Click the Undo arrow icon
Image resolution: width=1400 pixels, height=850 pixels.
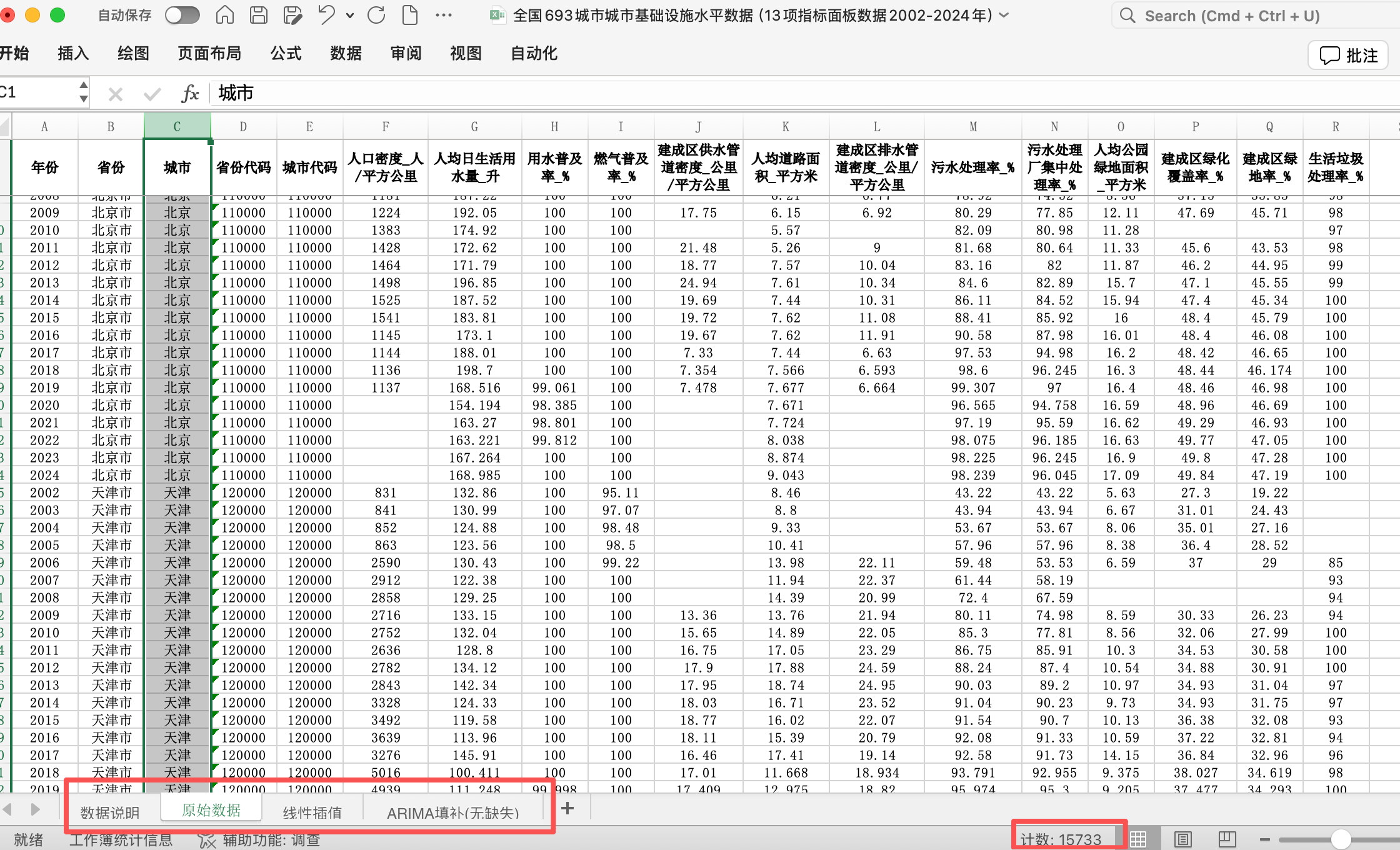click(326, 15)
